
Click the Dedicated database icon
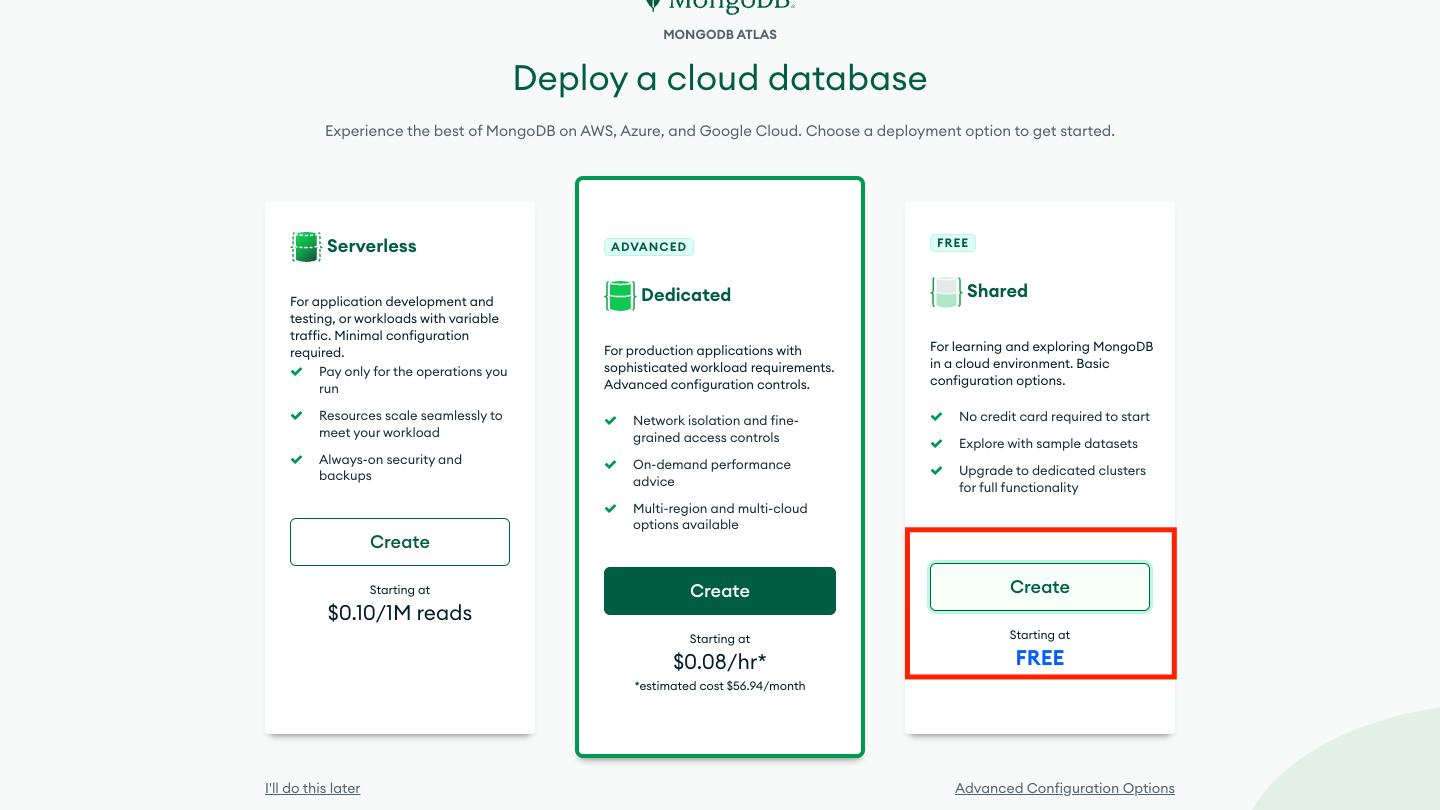[620, 296]
